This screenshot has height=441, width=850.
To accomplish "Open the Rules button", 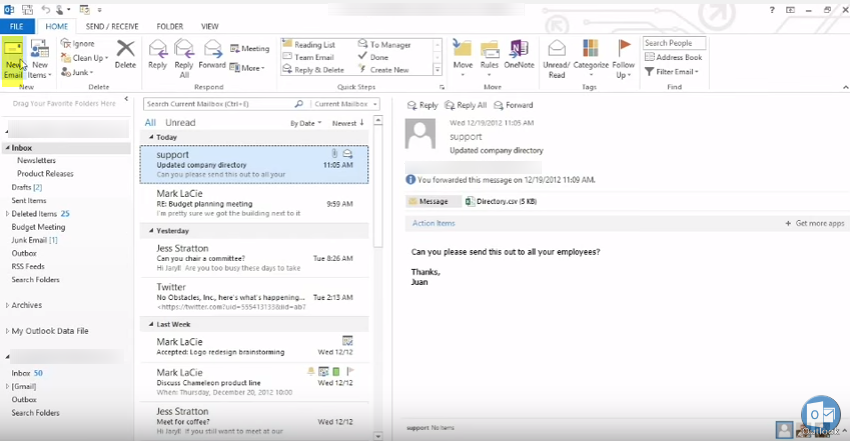I will (x=489, y=58).
